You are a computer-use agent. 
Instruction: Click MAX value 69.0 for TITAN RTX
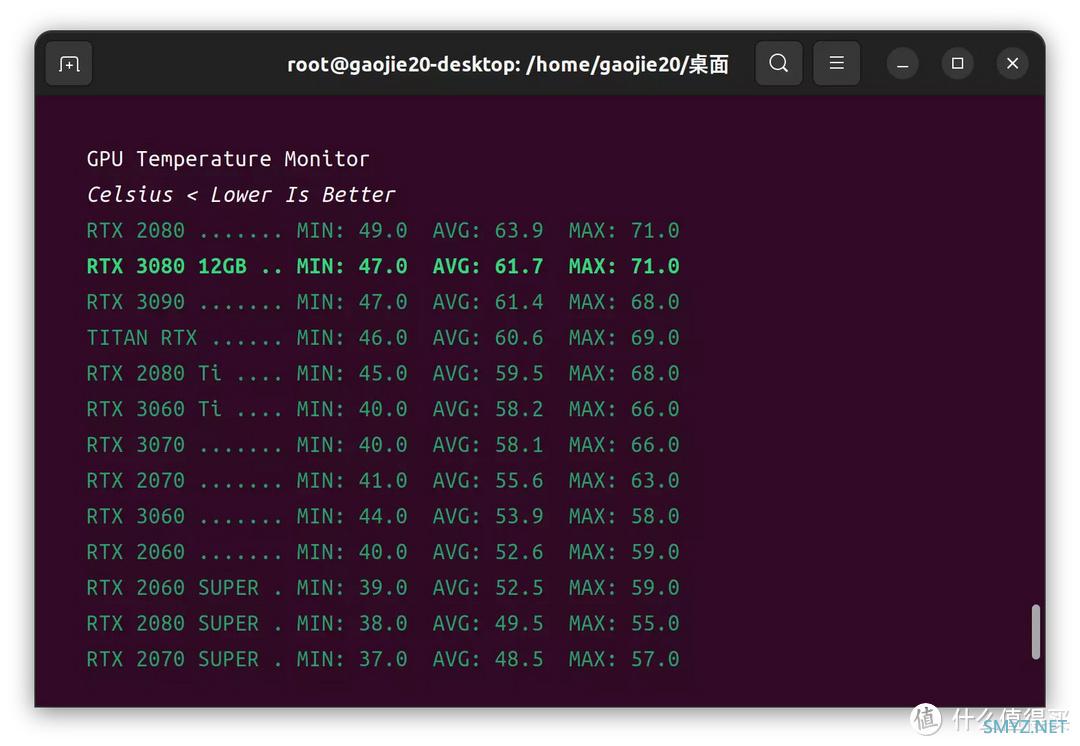tap(655, 338)
